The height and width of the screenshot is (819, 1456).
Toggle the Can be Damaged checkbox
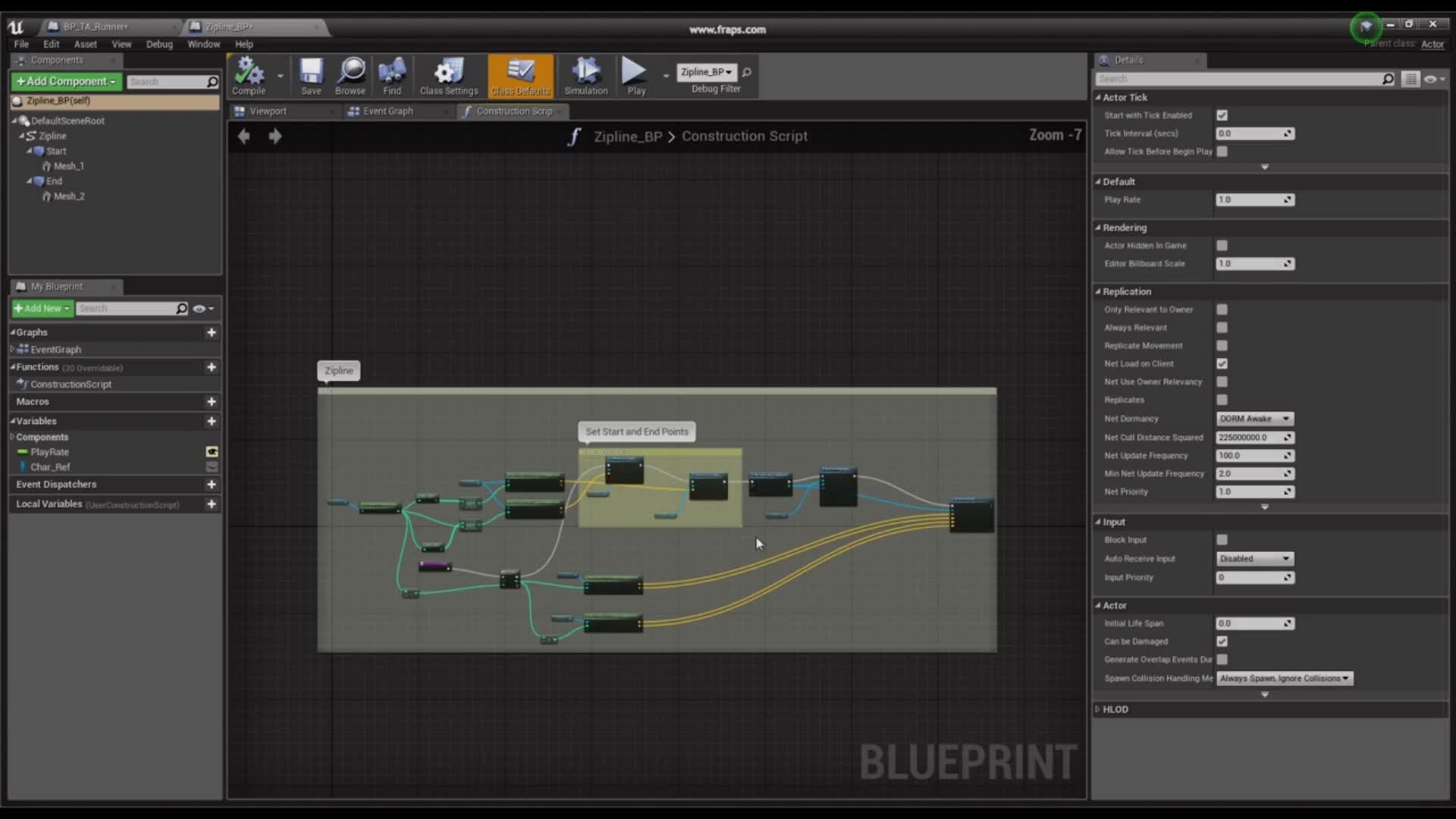[1222, 642]
